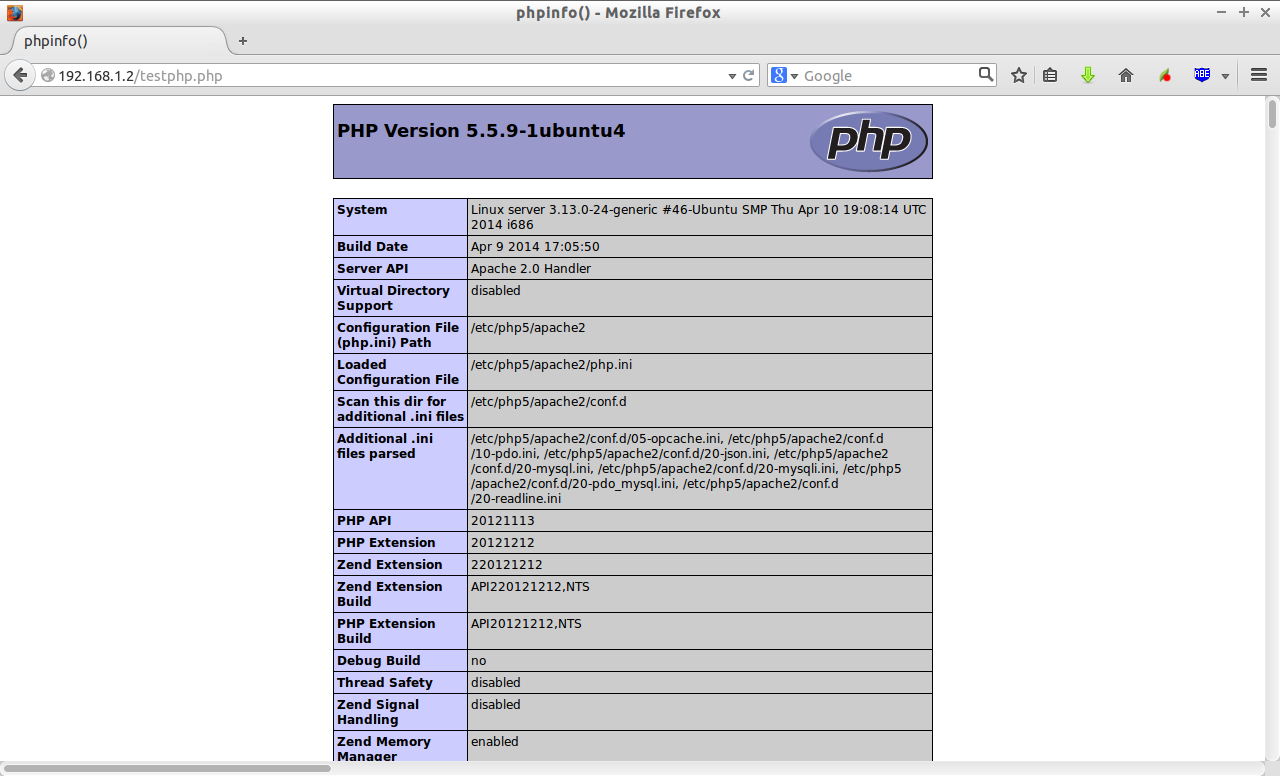Image resolution: width=1280 pixels, height=776 pixels.
Task: Click the Additional .ini files parsed label
Action: [385, 446]
